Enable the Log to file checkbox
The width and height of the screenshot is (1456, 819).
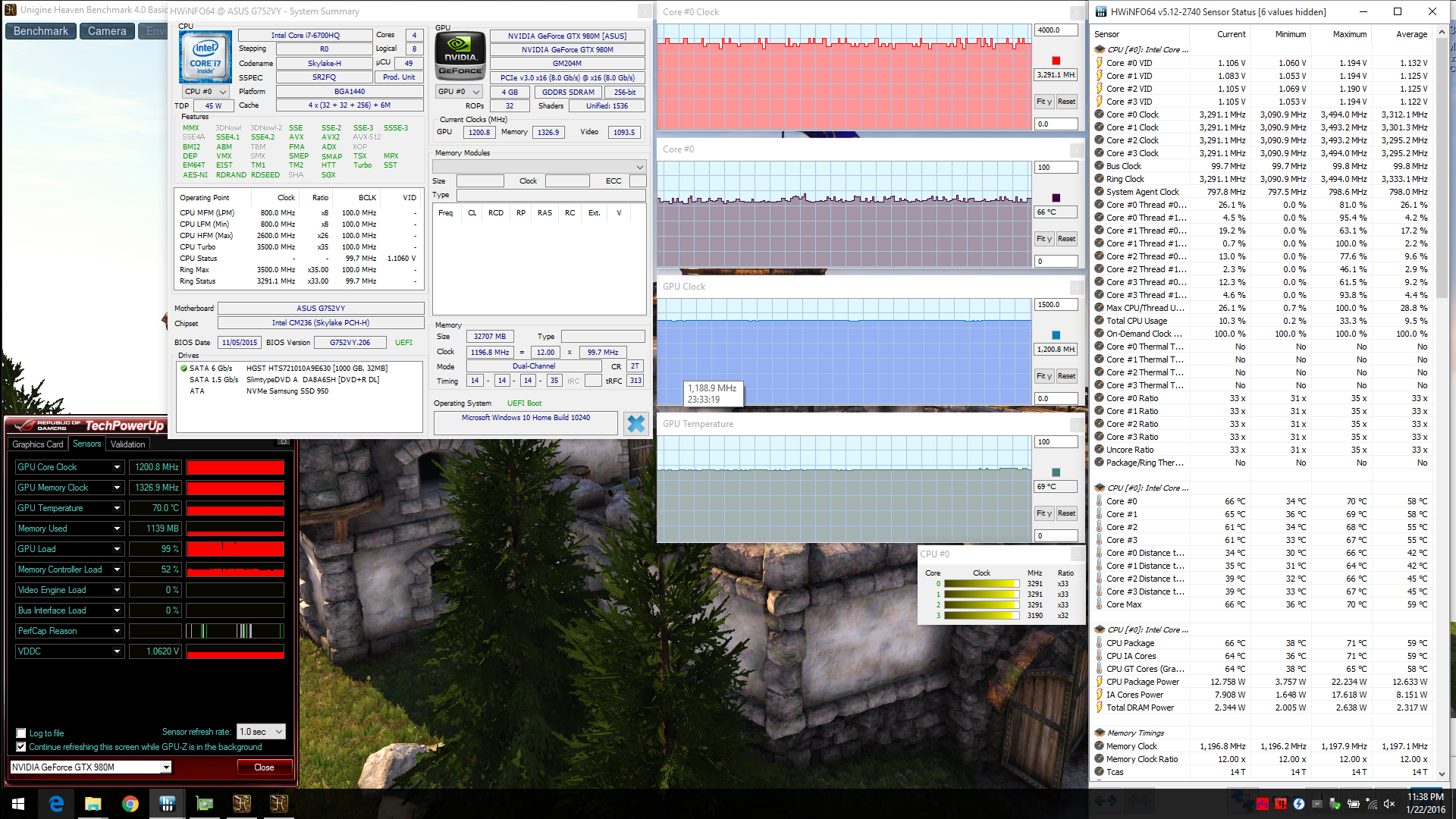(21, 733)
